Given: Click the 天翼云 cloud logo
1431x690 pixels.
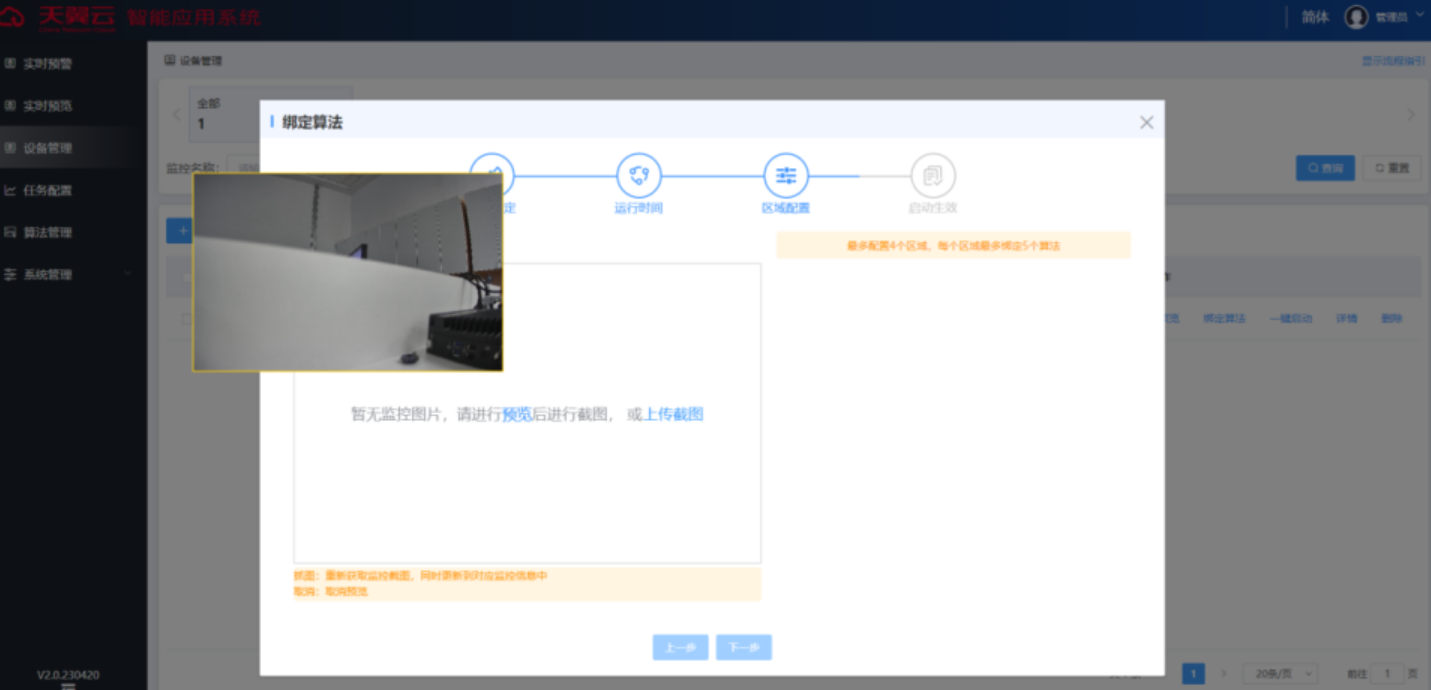Looking at the screenshot, I should coord(13,17).
